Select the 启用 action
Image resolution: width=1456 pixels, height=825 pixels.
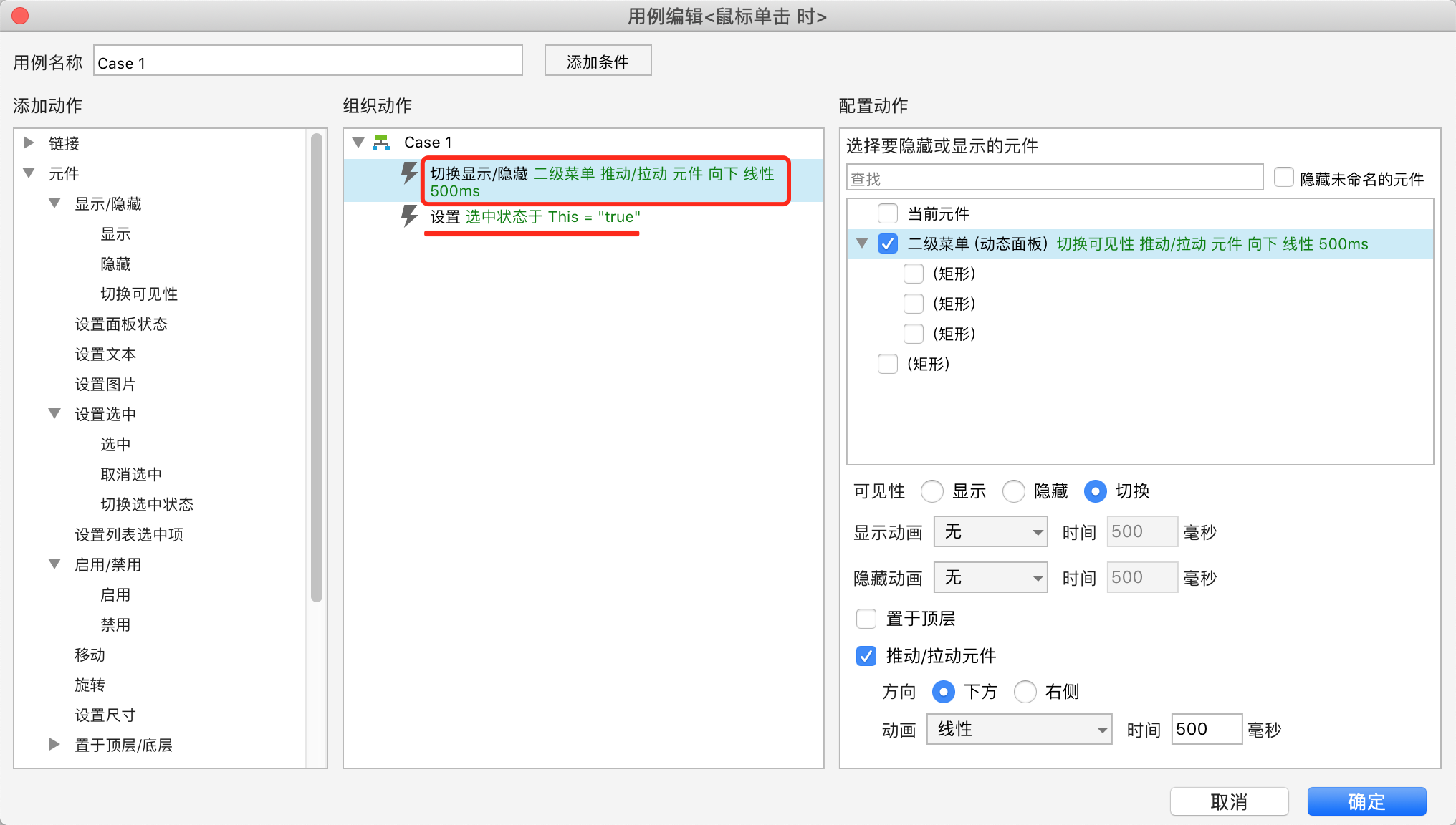(x=115, y=594)
